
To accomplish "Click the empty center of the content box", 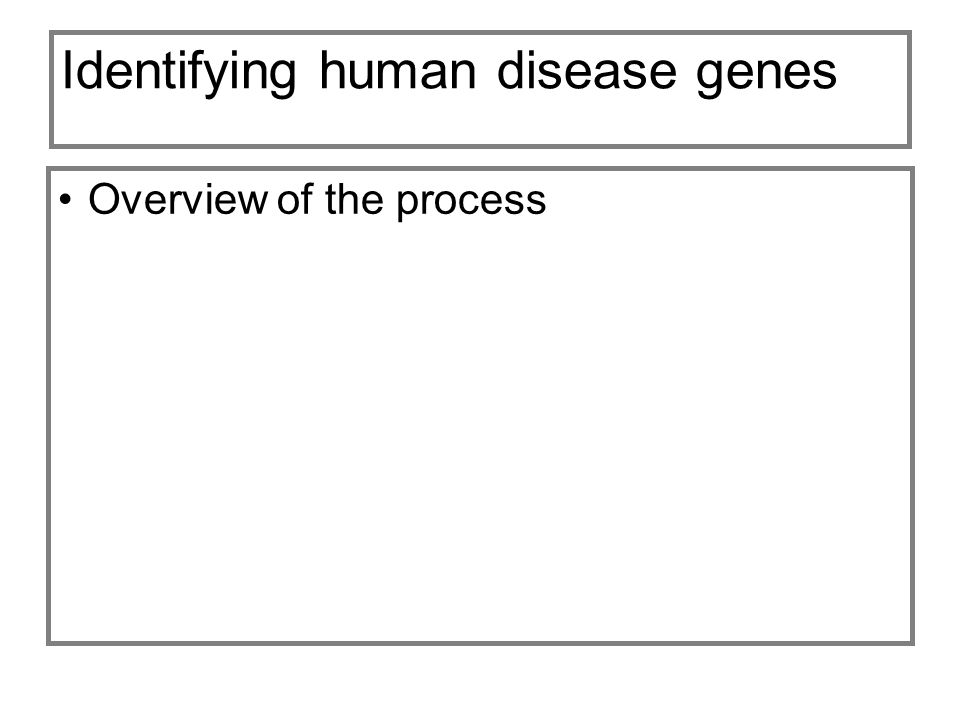I will coord(481,429).
